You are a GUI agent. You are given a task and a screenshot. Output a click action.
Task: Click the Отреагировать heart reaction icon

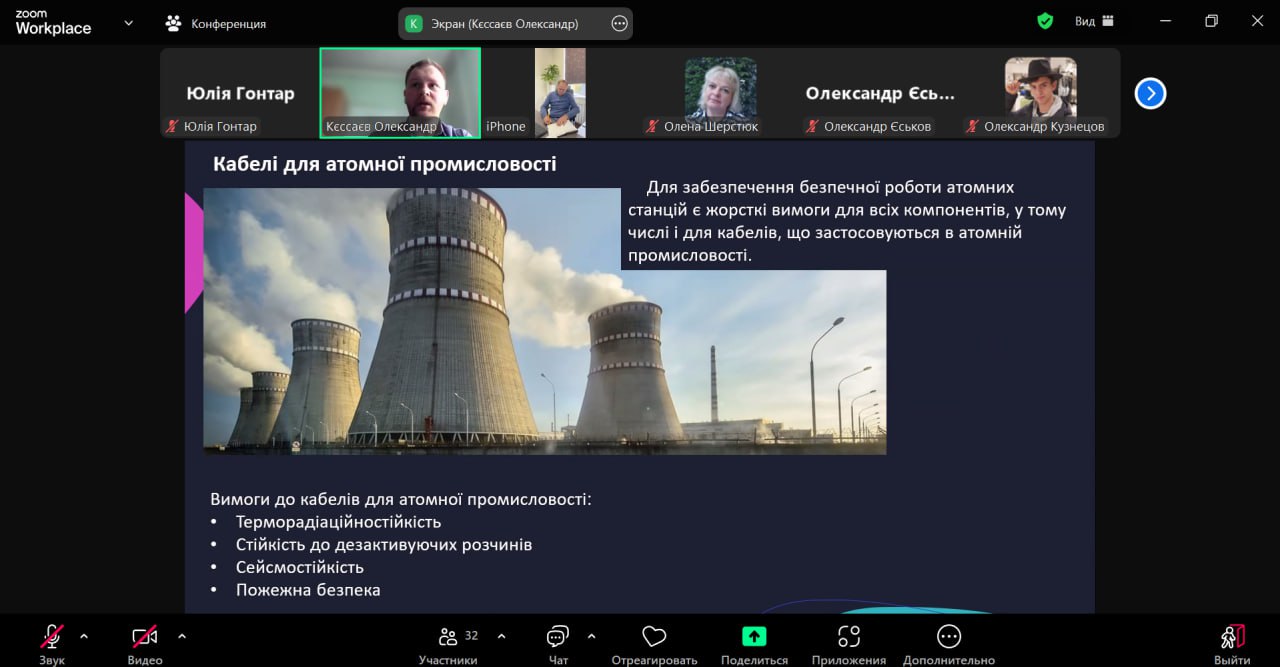pyautogui.click(x=654, y=637)
